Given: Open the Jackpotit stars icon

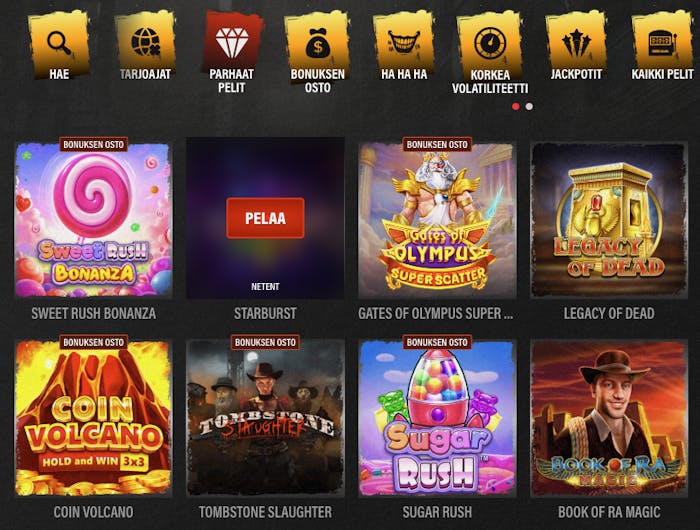Looking at the screenshot, I should point(576,43).
